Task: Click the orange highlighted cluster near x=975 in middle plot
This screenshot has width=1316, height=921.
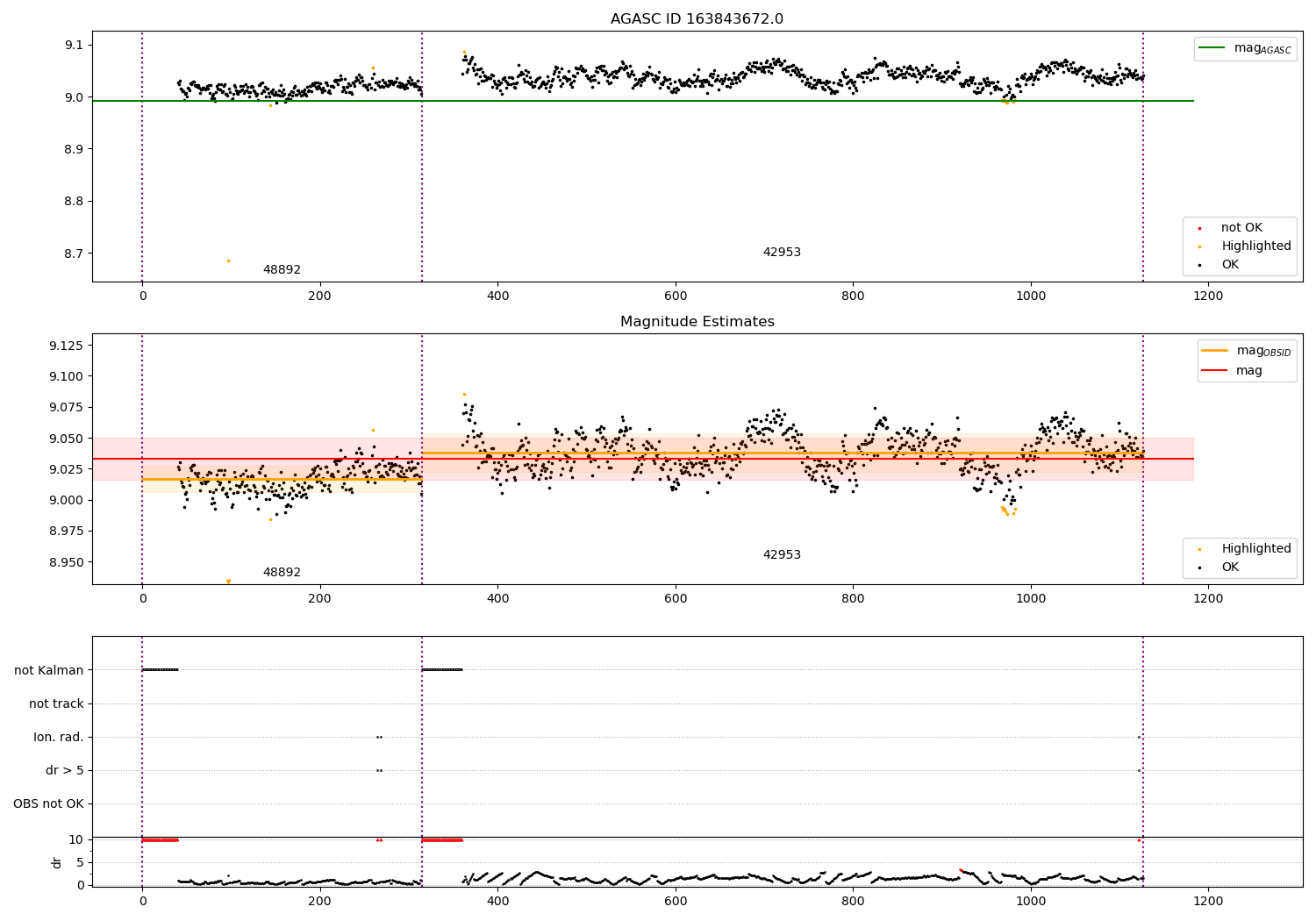Action: coord(1008,510)
